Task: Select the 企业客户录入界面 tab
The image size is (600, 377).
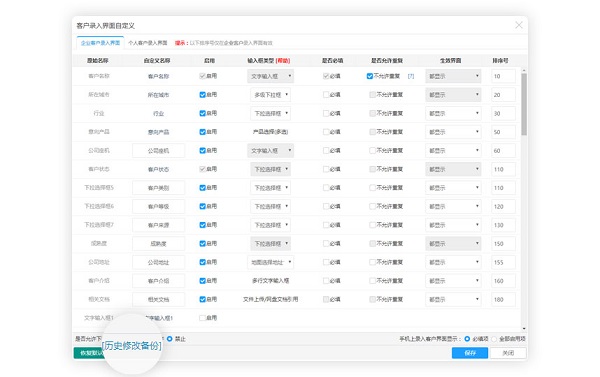Action: 100,43
